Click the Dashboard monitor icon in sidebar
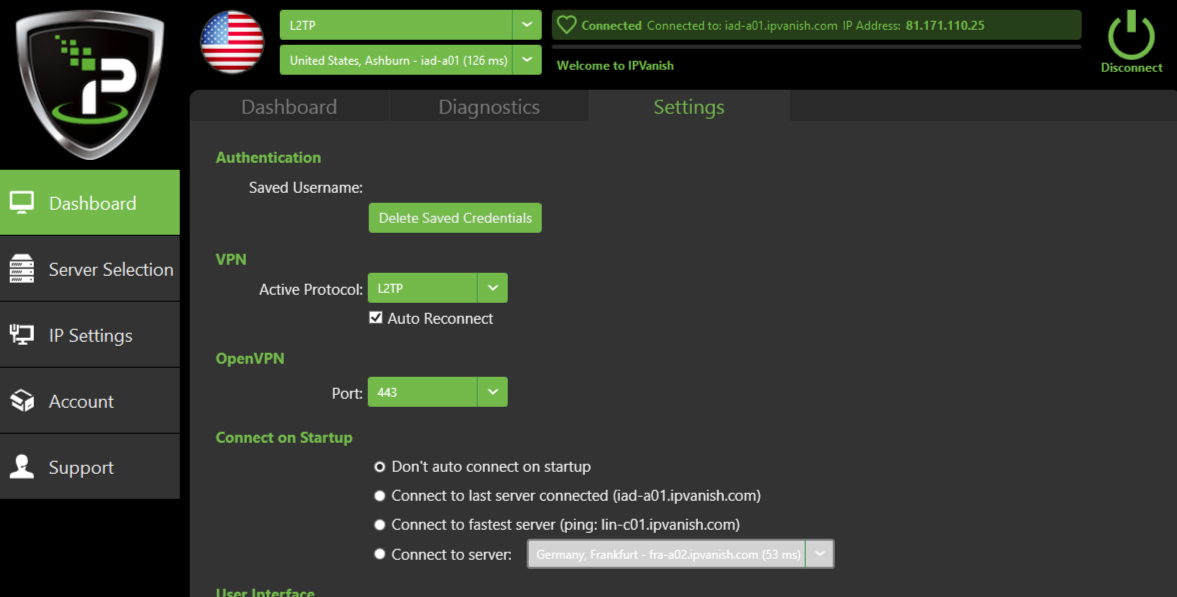 pos(22,203)
